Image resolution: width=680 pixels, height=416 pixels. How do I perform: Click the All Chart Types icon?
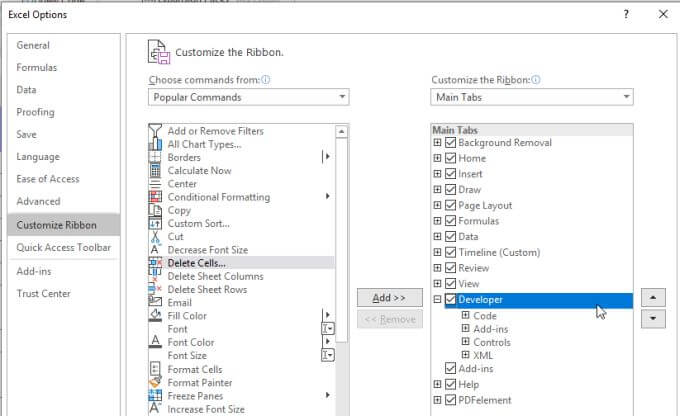155,144
